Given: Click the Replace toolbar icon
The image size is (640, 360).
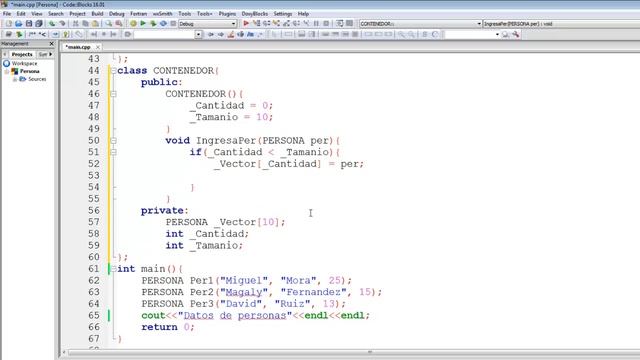Looking at the screenshot, I should pyautogui.click(x=119, y=24).
